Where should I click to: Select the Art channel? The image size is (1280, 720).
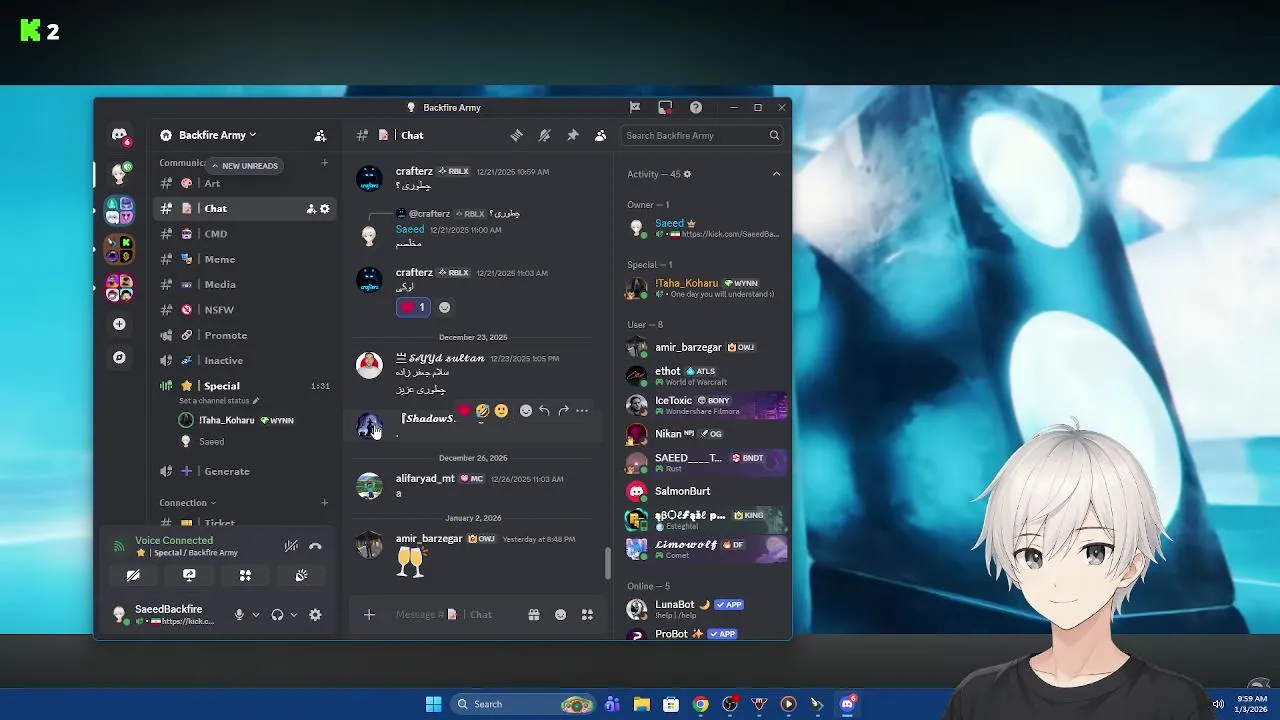(x=245, y=183)
